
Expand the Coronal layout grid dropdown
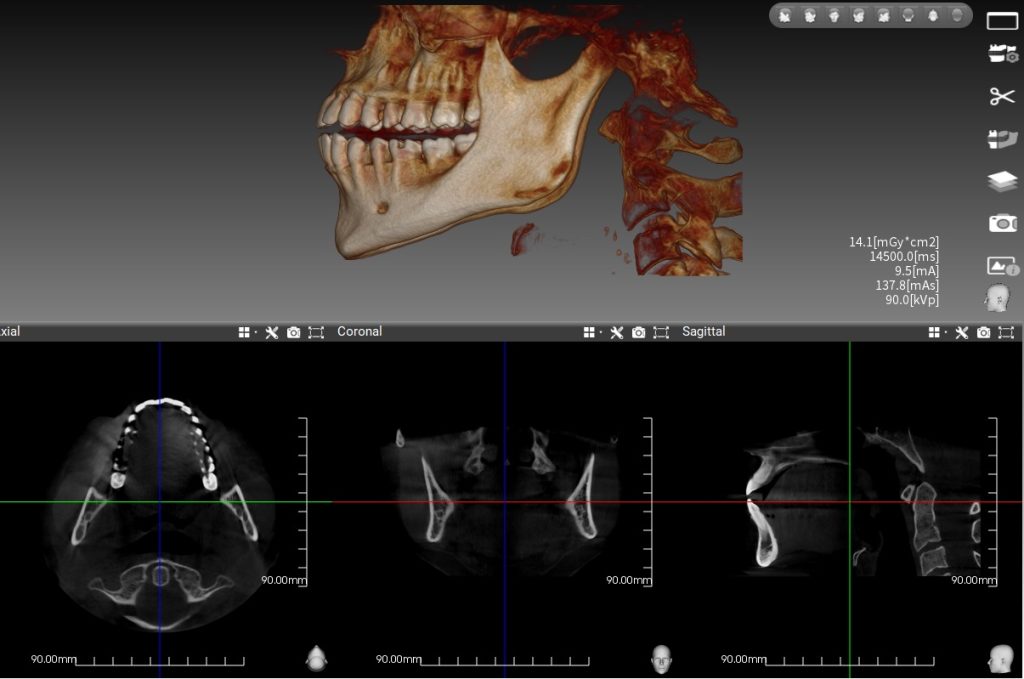click(x=592, y=332)
